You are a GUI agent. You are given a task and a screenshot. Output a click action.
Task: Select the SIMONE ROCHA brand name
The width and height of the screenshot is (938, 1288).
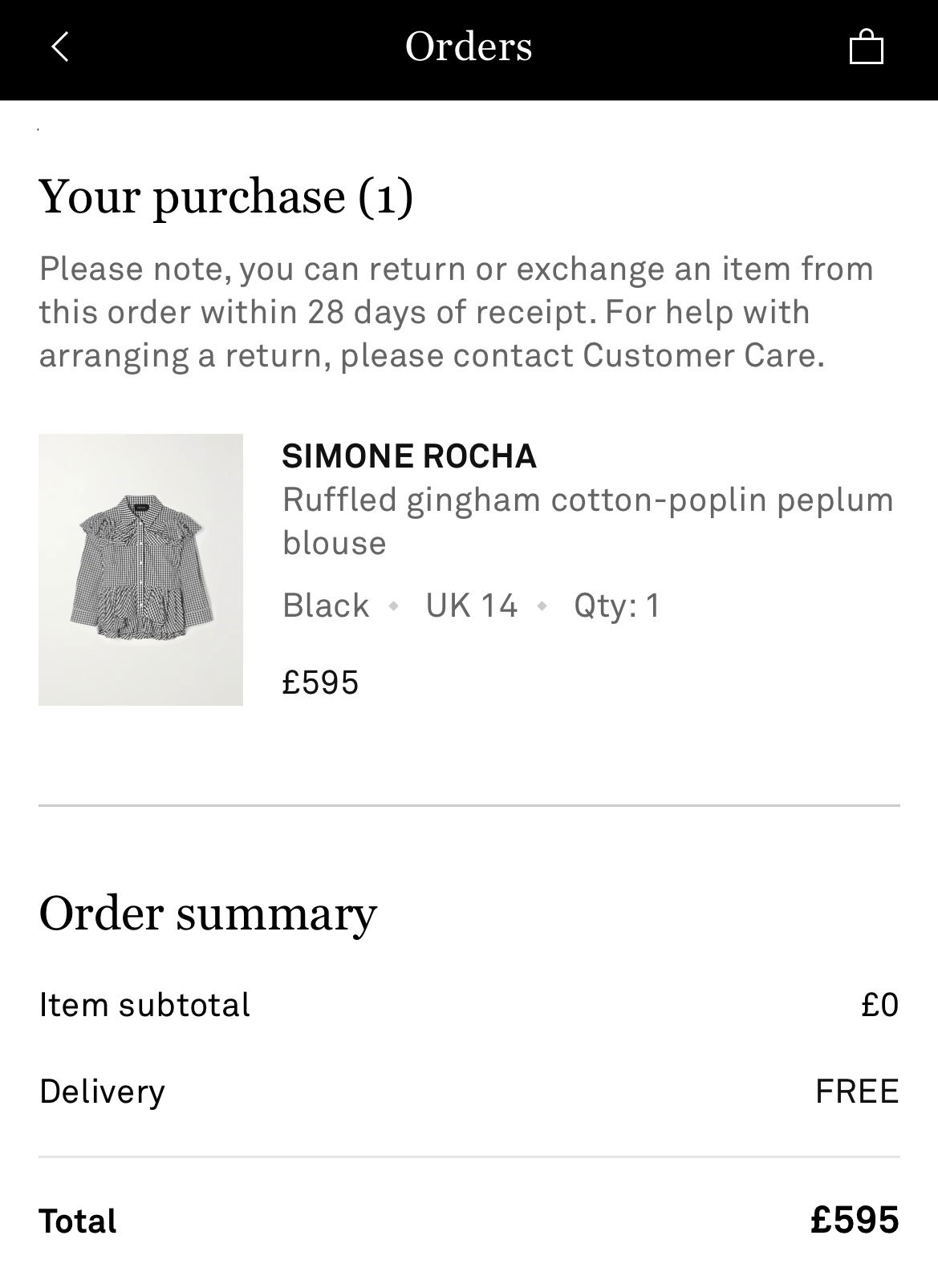point(409,456)
